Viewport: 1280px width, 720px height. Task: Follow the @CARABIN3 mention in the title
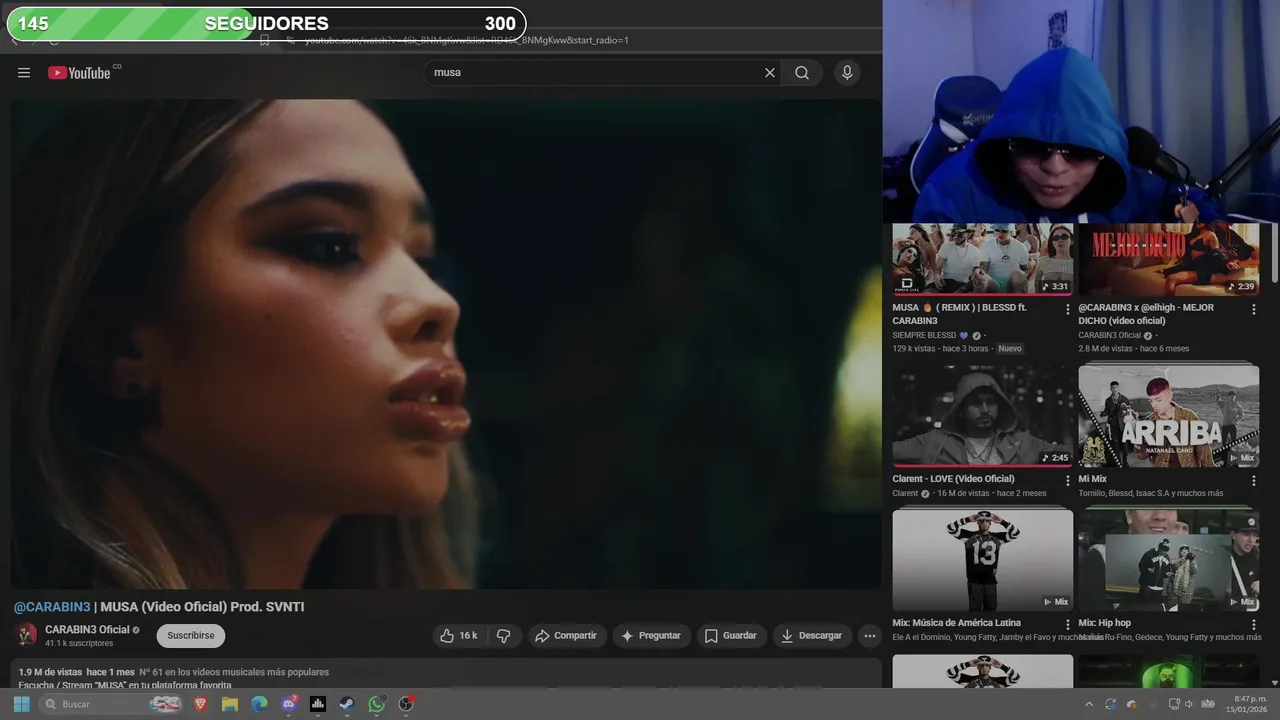(52, 607)
